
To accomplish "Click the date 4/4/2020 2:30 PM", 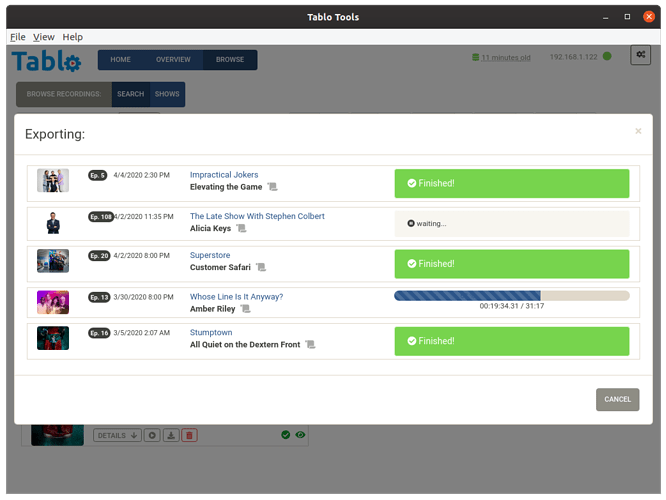I will [141, 175].
